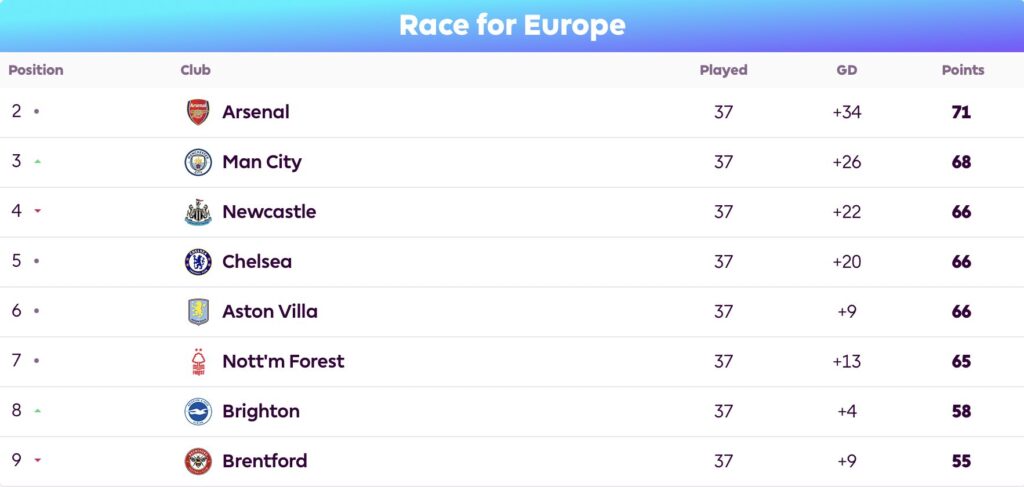Open the Arsenal club link

coord(256,112)
